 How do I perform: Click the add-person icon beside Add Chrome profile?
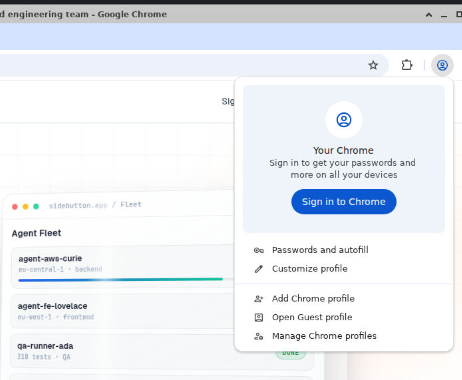(259, 299)
